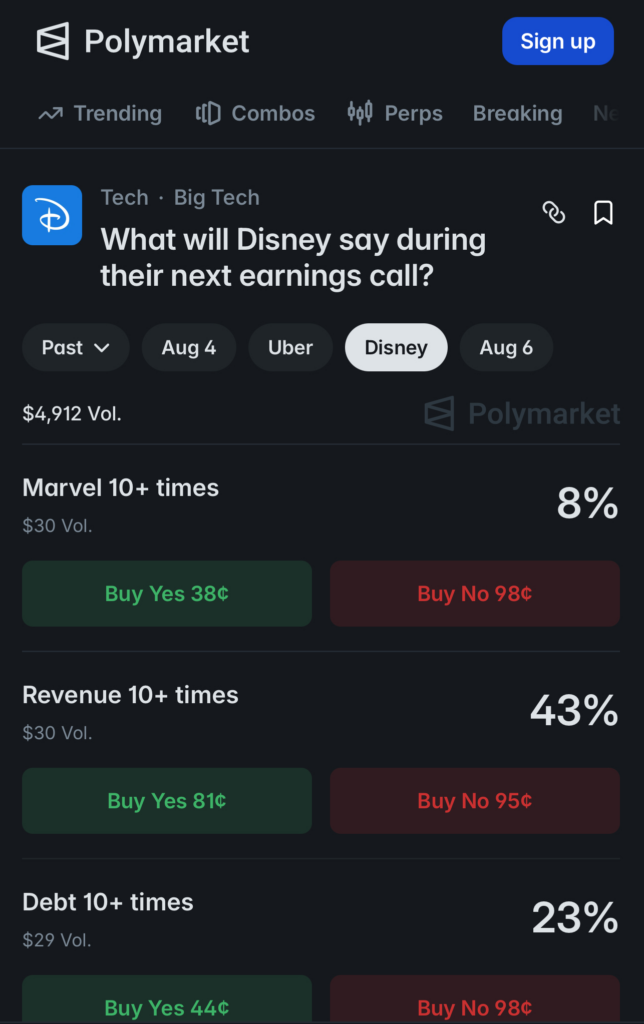Buy Yes 38¢ on Marvel 10+ times
The width and height of the screenshot is (644, 1024).
point(167,594)
